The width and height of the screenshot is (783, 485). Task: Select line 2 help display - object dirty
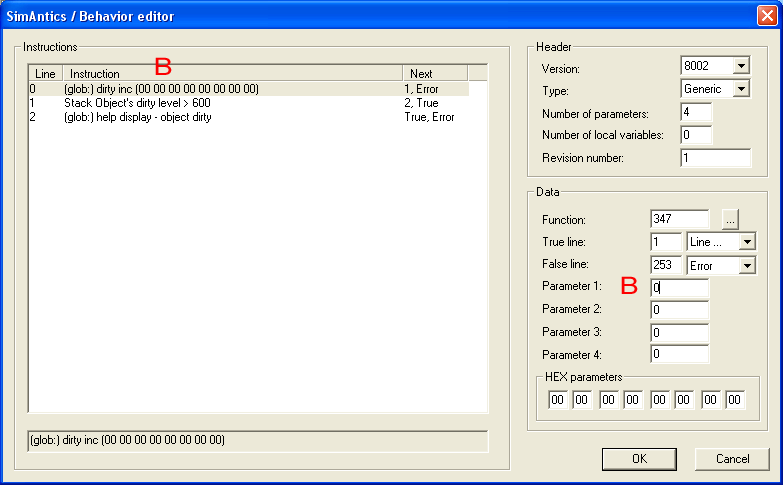[x=249, y=117]
